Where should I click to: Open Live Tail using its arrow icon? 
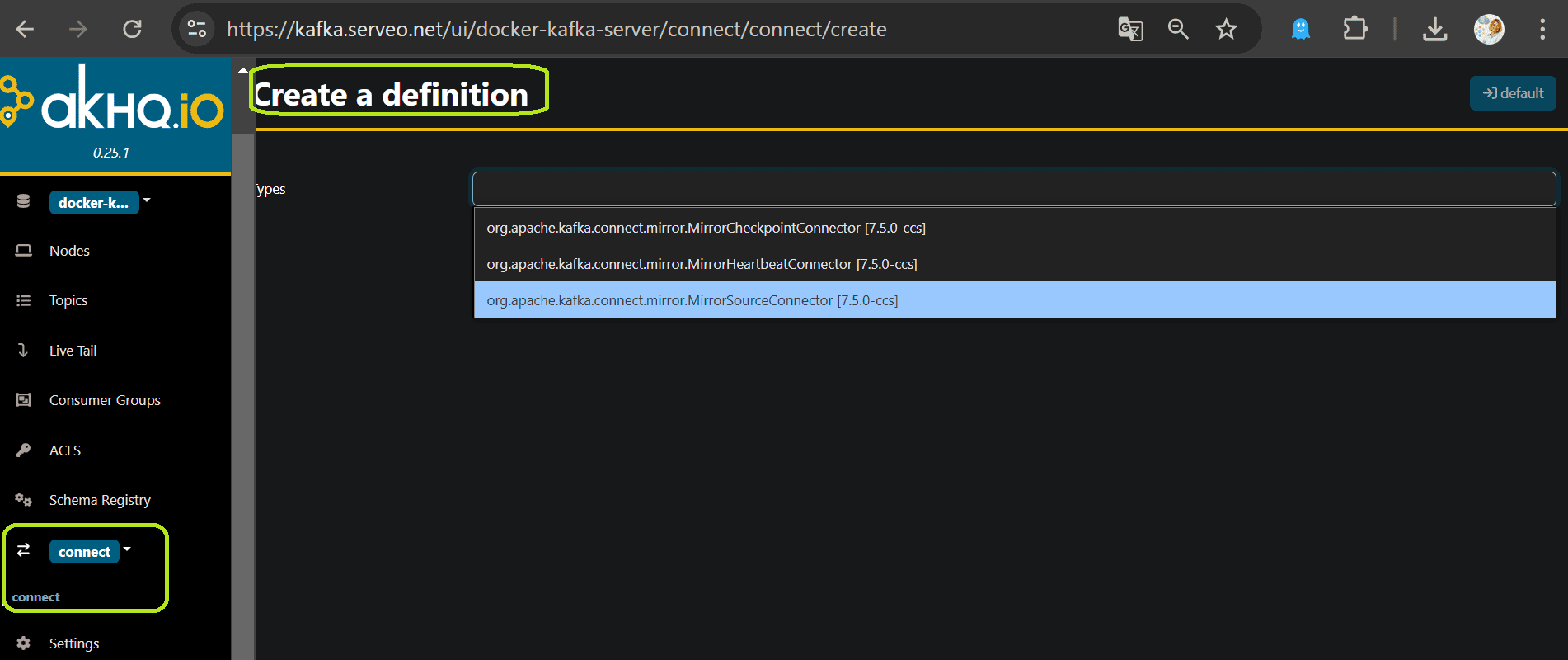[23, 350]
